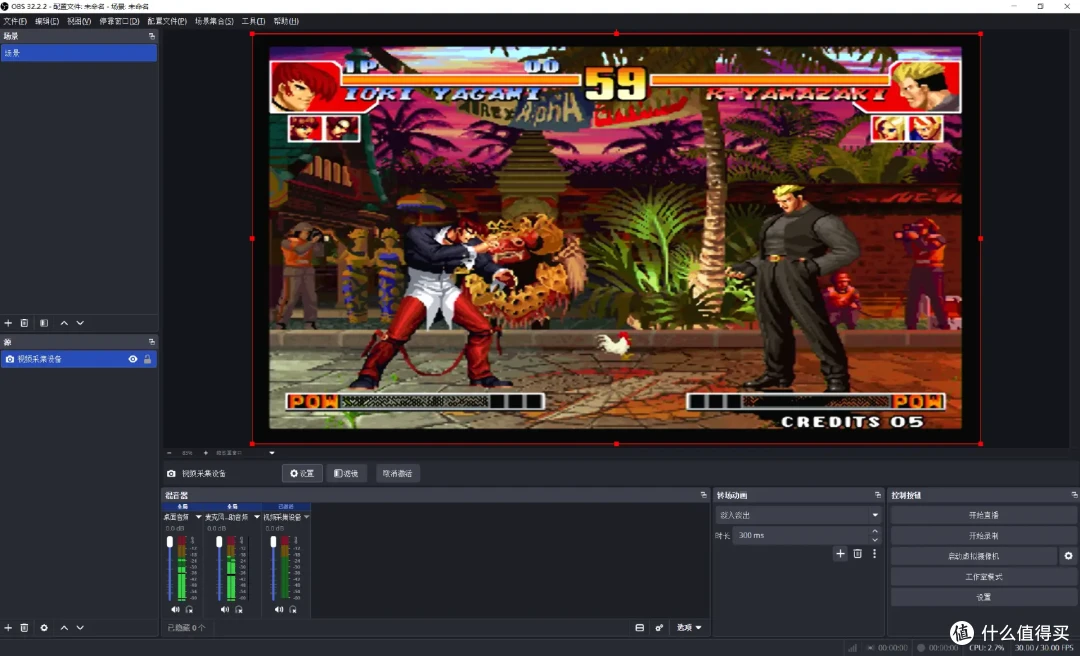Lock the 视频采集设备 source with padlock
The height and width of the screenshot is (656, 1080).
coord(147,359)
